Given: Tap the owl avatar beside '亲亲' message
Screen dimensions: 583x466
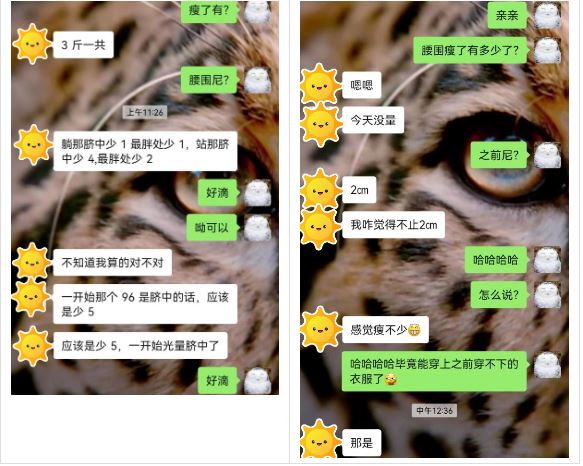Looking at the screenshot, I should point(547,15).
